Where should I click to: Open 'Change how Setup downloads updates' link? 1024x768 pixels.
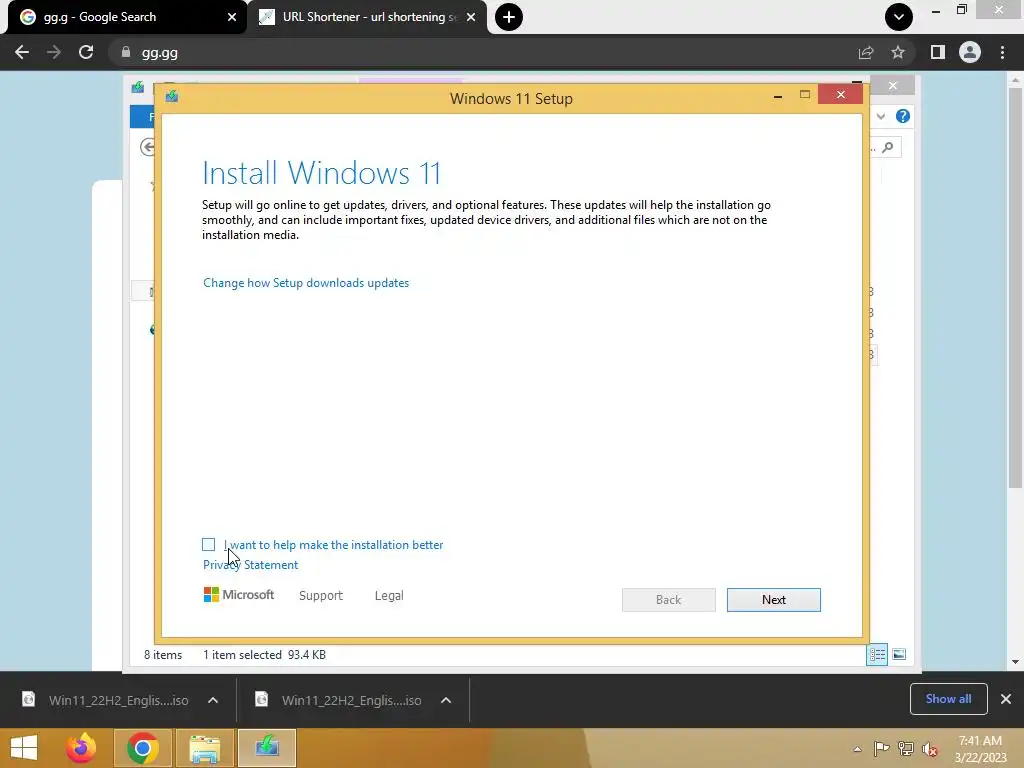click(x=306, y=283)
